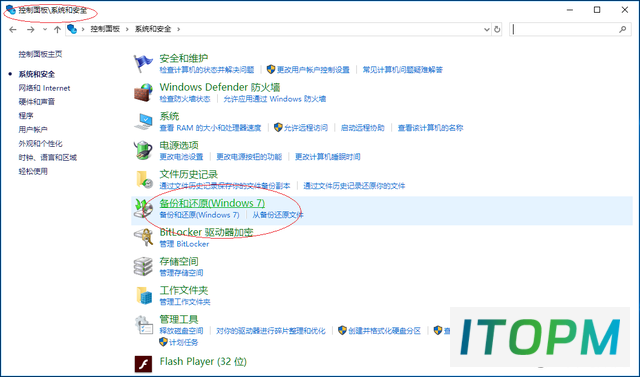Open the 系统 heading link

(x=169, y=116)
